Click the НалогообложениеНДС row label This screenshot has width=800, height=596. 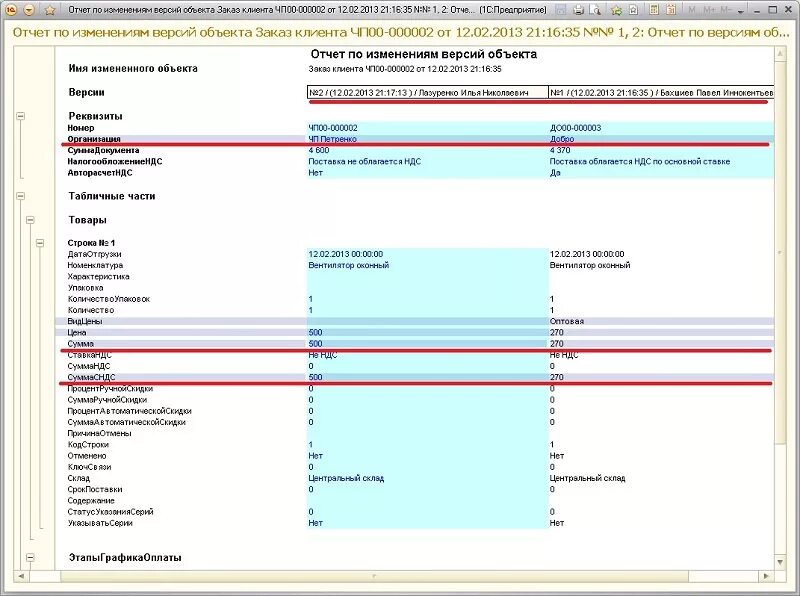(115, 161)
